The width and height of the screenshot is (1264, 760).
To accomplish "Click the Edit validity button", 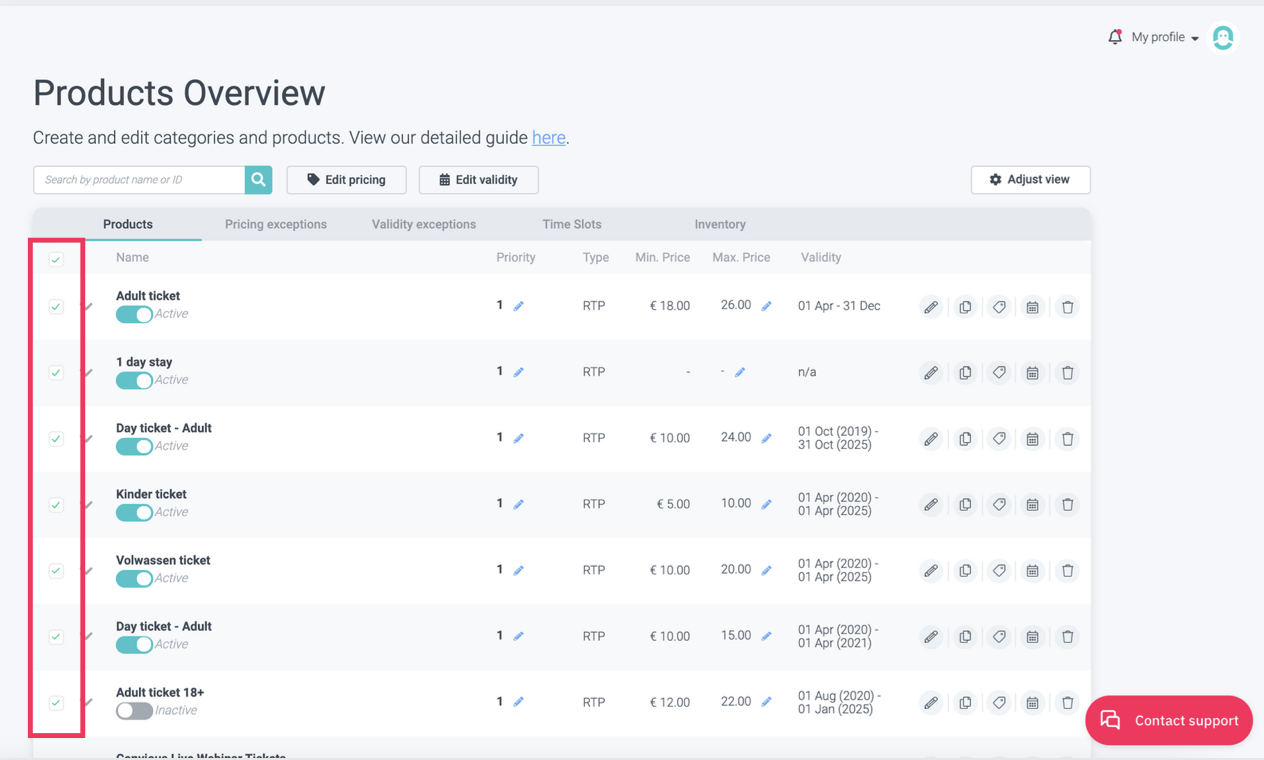I will [478, 180].
